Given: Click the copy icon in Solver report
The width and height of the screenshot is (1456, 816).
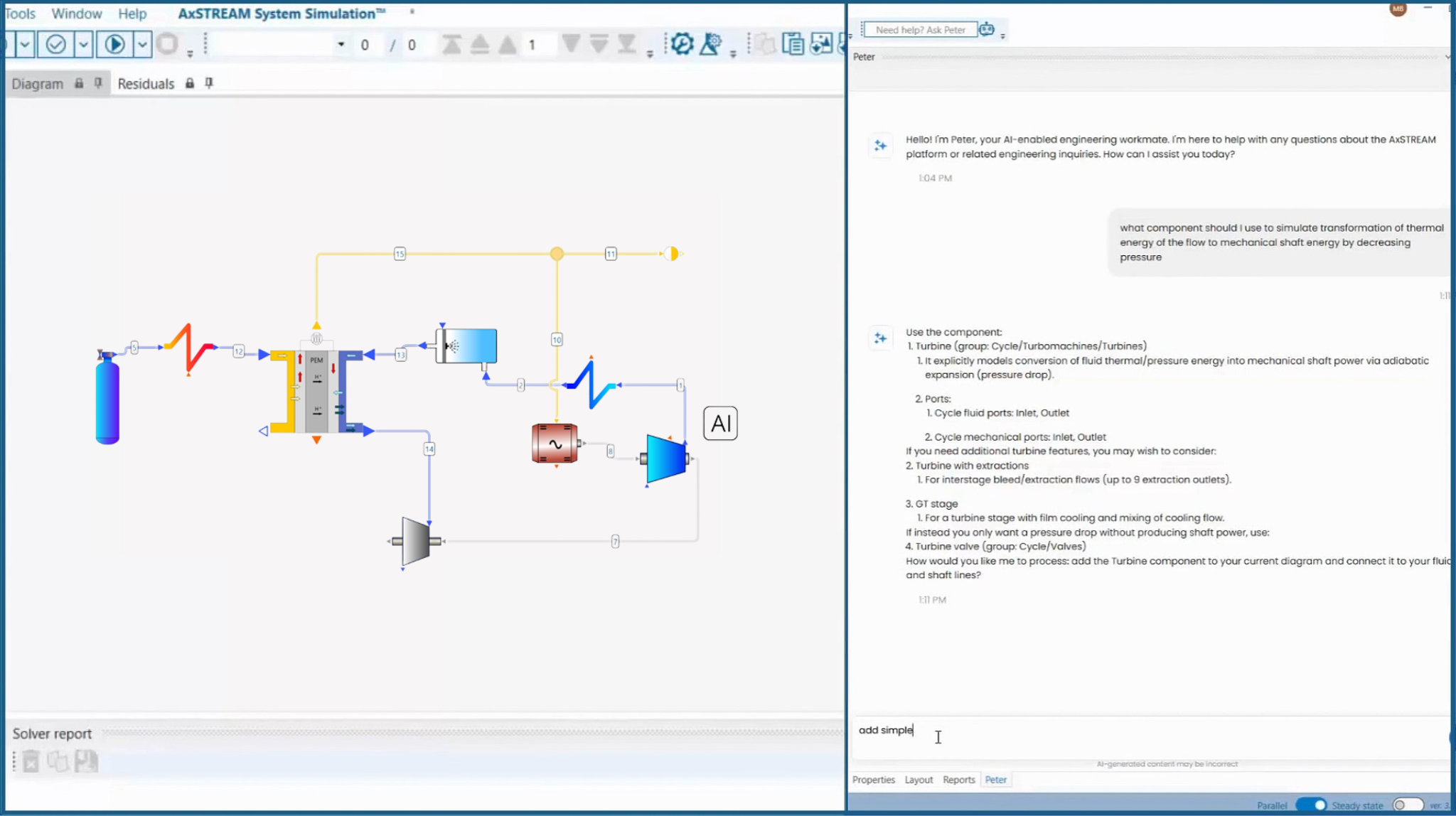Looking at the screenshot, I should coord(58,761).
